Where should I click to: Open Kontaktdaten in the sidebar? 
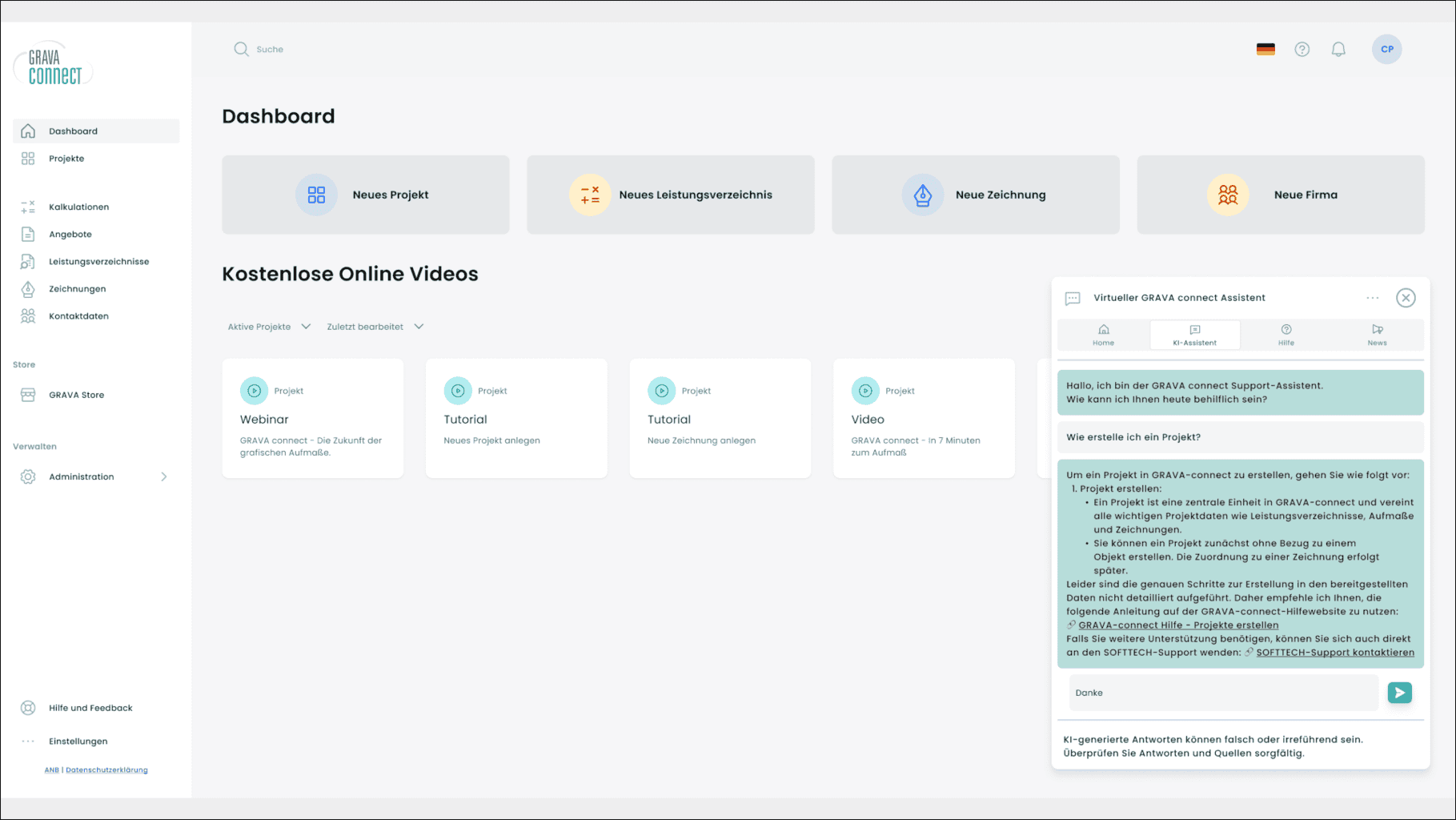(78, 316)
